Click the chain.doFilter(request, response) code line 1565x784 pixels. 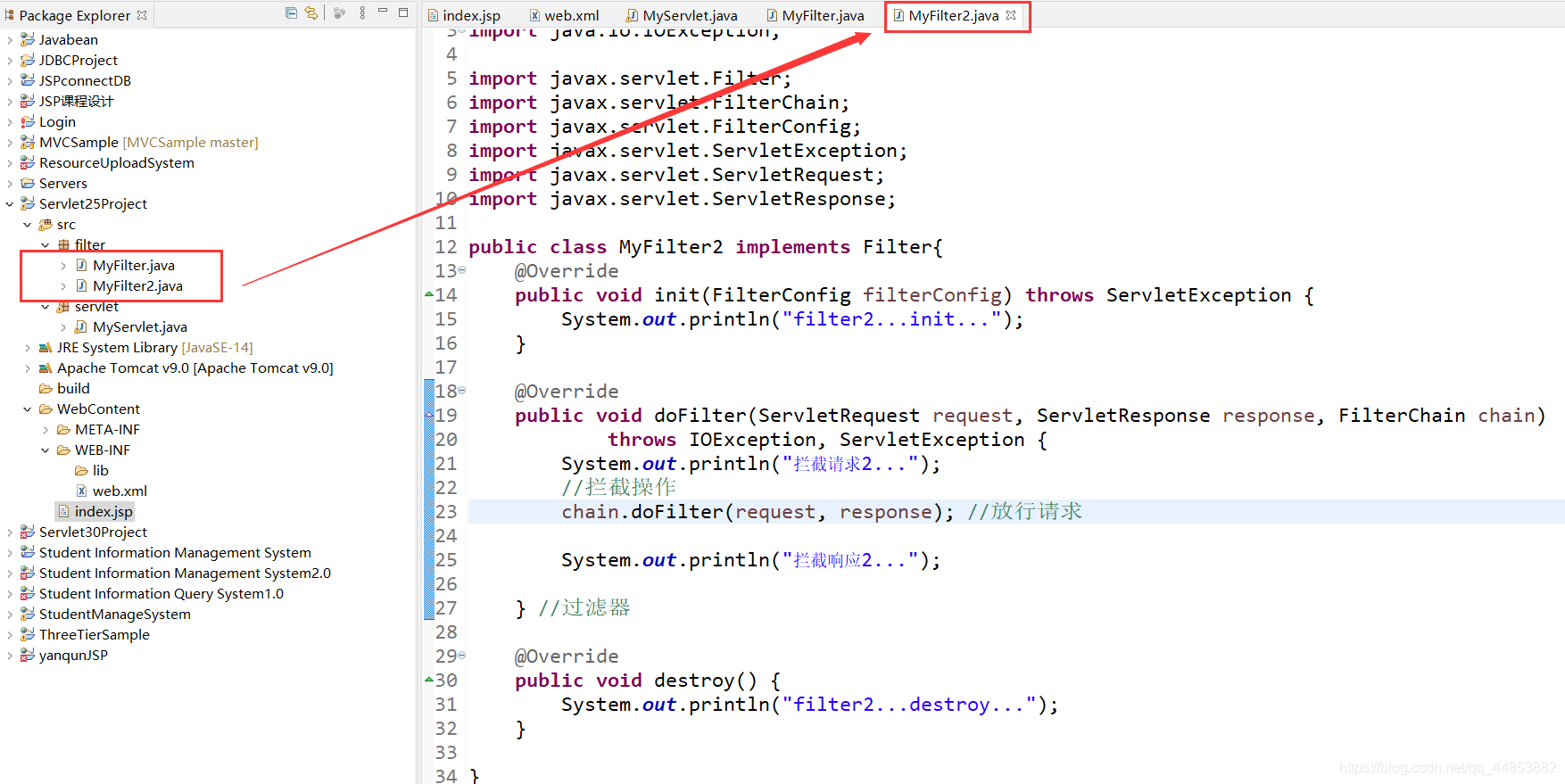click(758, 512)
